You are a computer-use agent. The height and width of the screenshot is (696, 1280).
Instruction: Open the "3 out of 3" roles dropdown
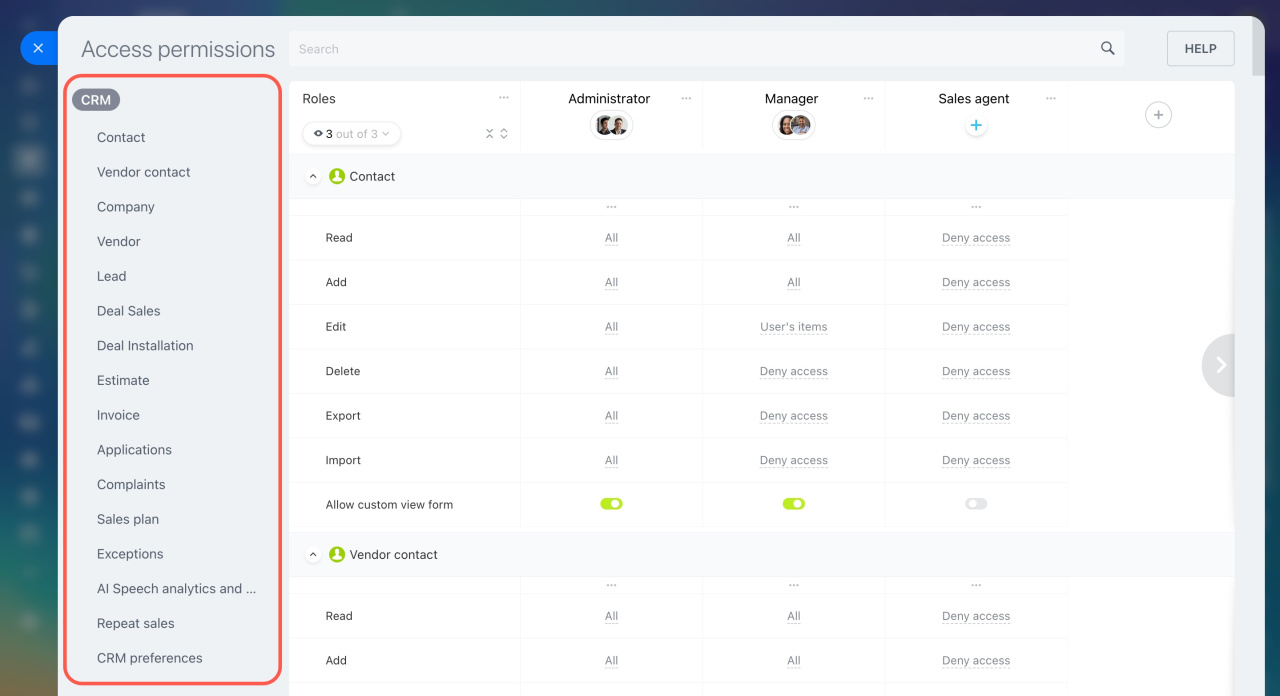pos(351,134)
